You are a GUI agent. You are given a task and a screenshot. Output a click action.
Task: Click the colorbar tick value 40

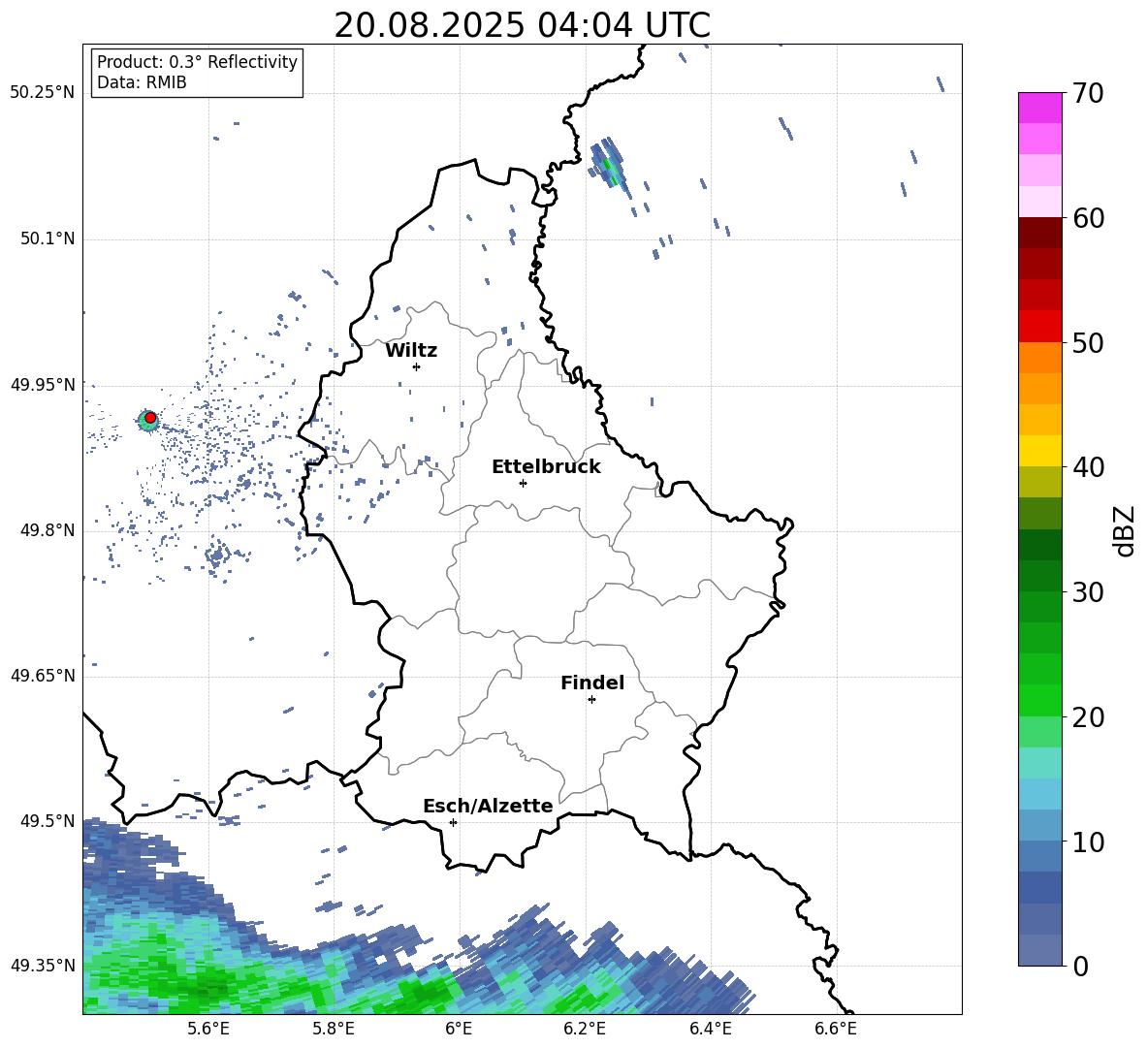[1088, 467]
